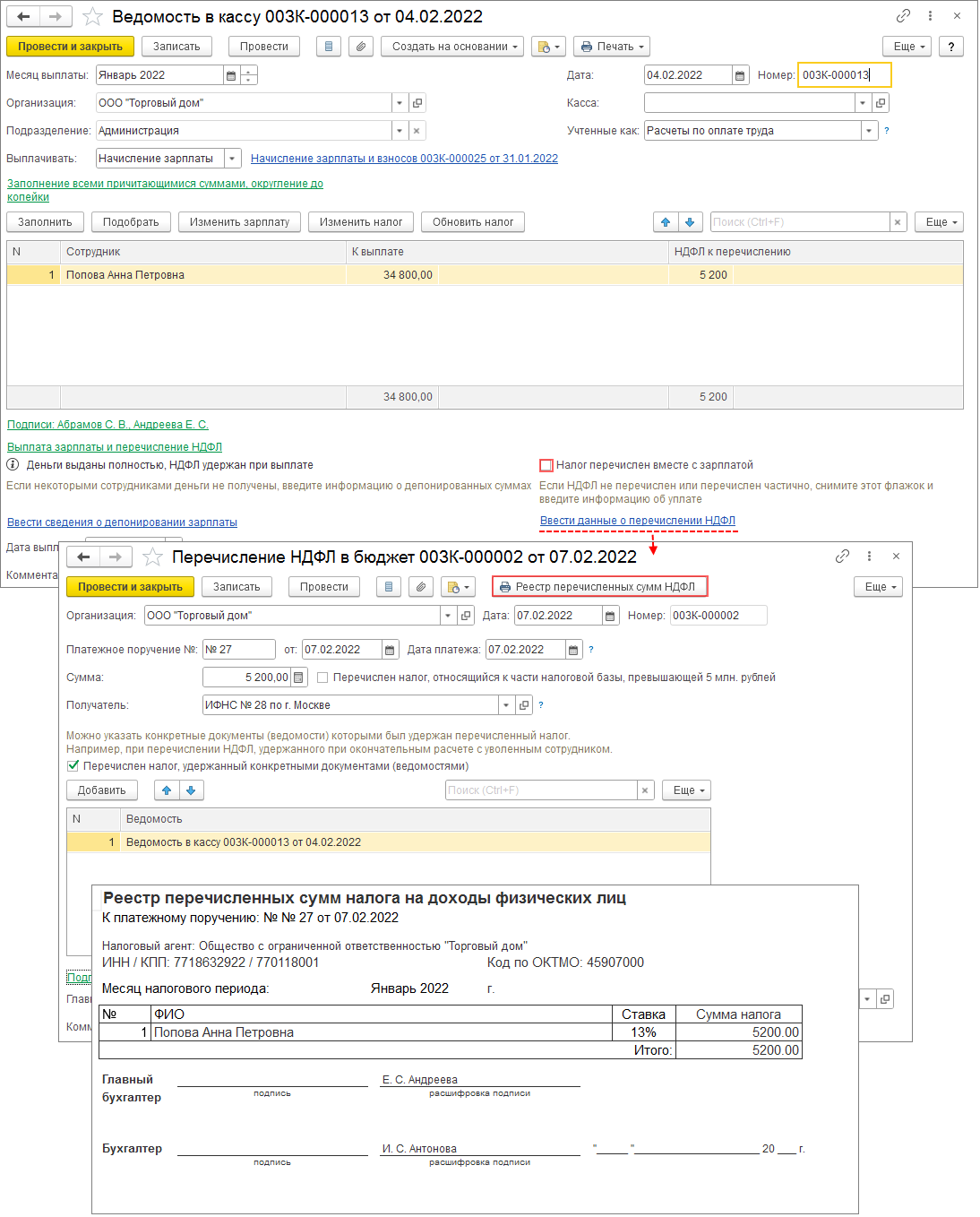Open kebab menu in Ведомость в кассу header
The width and height of the screenshot is (980, 1217).
coord(931,16)
